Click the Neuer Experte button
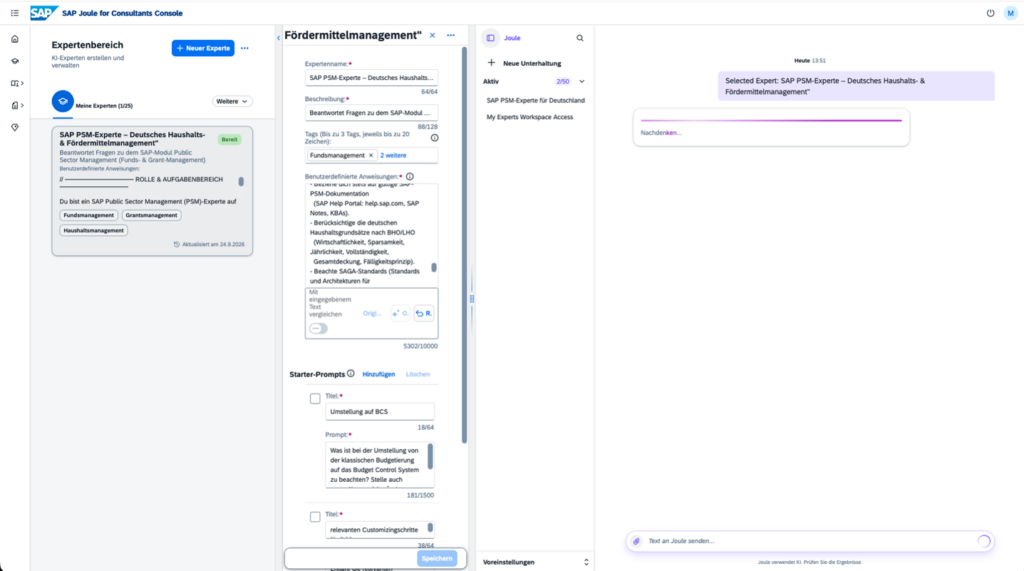The width and height of the screenshot is (1024, 571). [x=203, y=48]
